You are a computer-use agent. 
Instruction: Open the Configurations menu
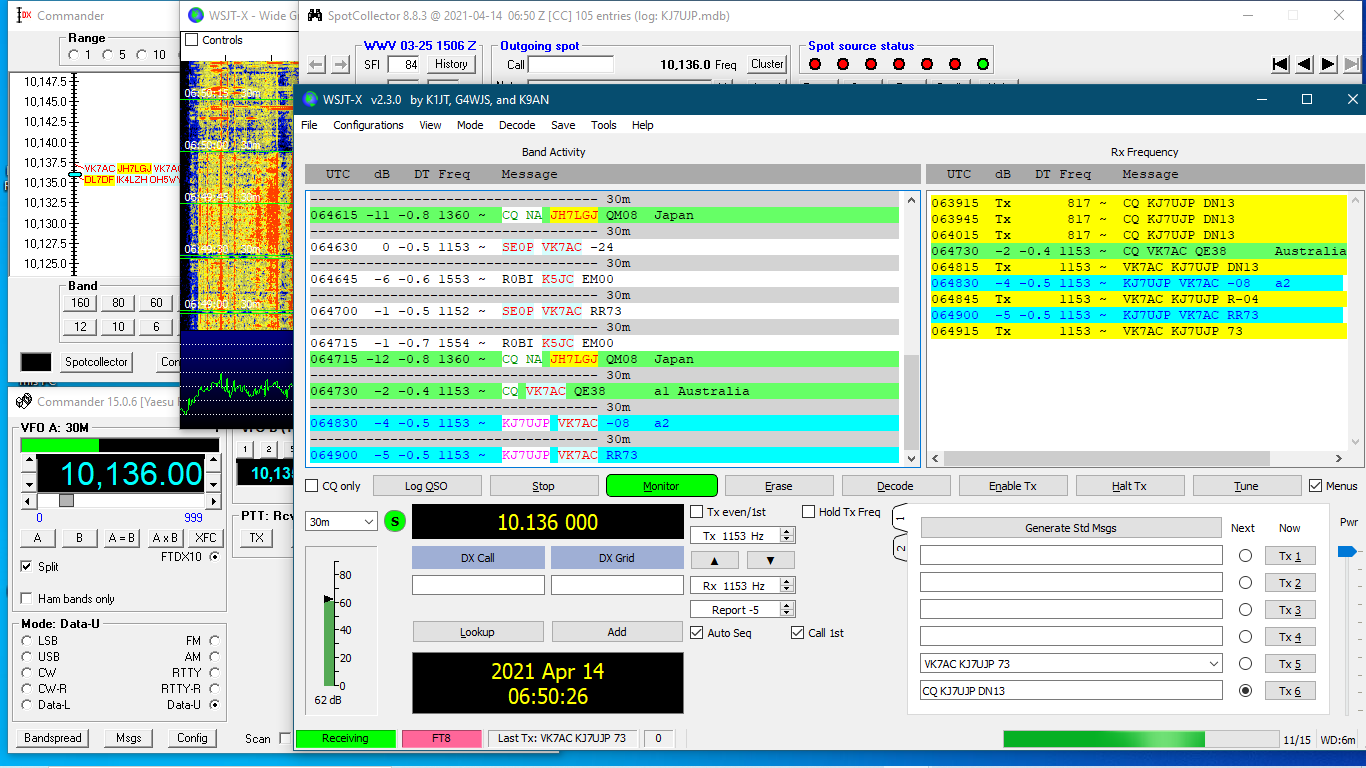(368, 125)
